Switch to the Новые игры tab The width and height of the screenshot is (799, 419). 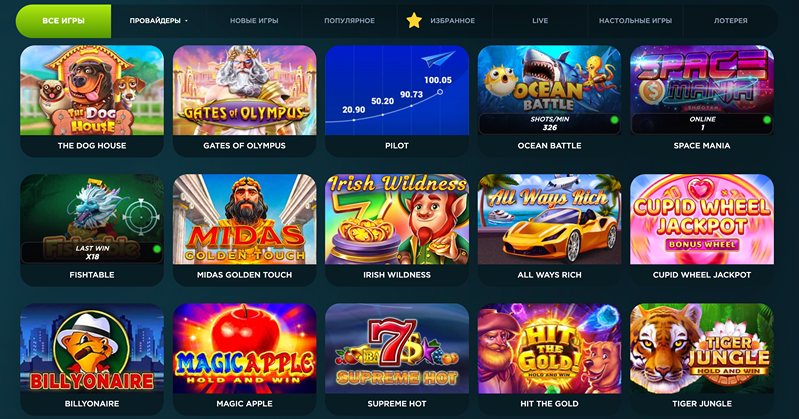coord(254,21)
